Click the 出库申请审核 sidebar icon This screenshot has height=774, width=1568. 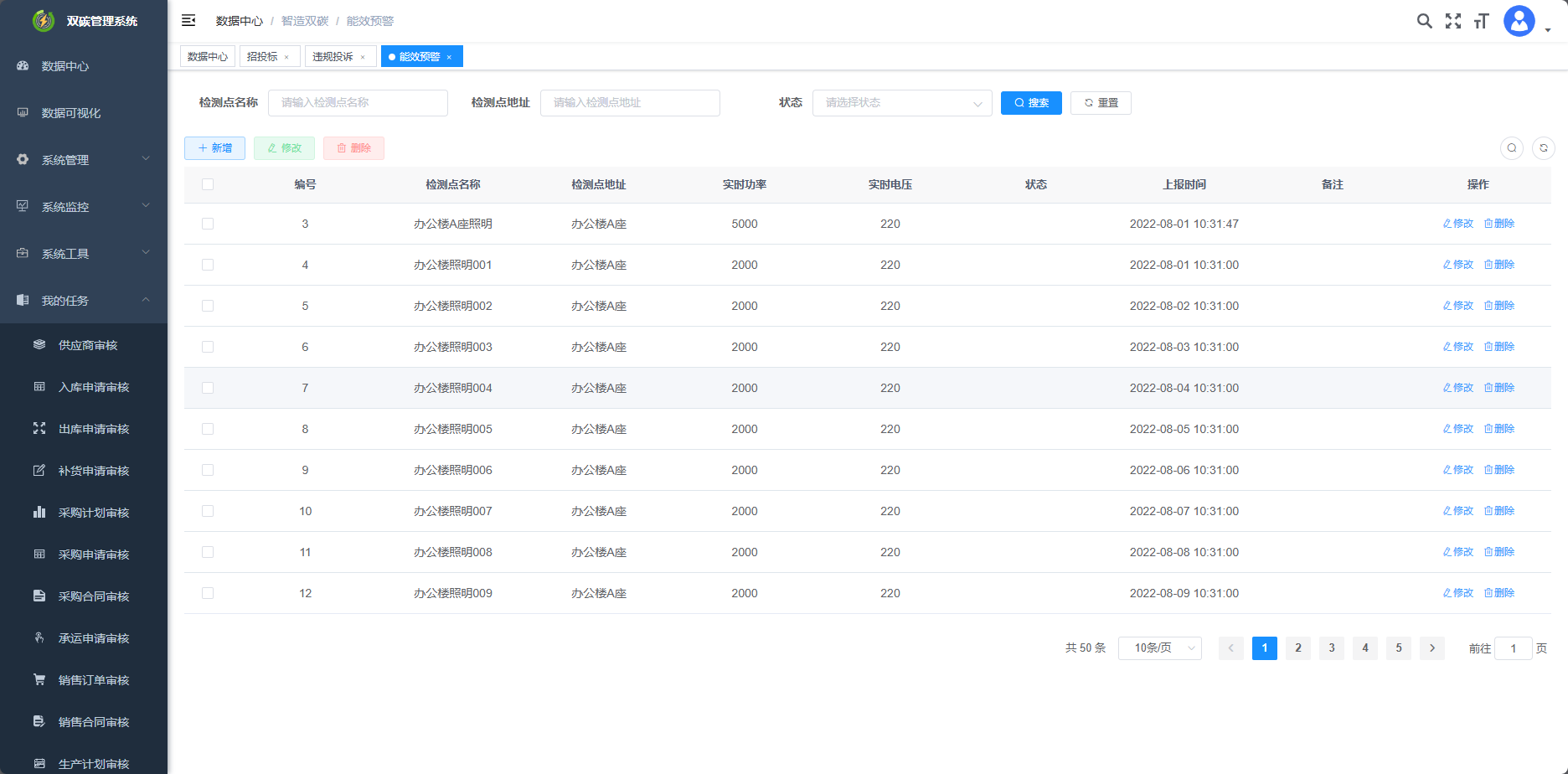39,428
